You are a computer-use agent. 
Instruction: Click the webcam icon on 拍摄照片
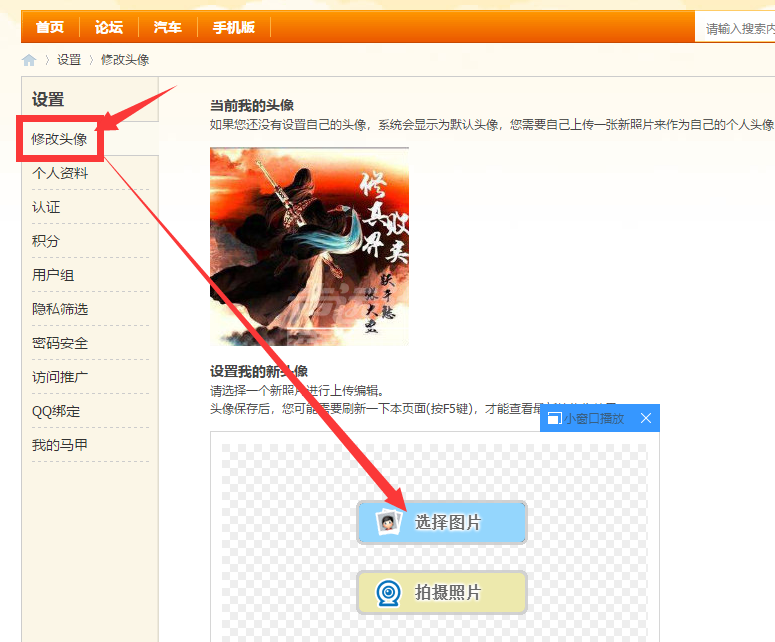click(x=388, y=593)
